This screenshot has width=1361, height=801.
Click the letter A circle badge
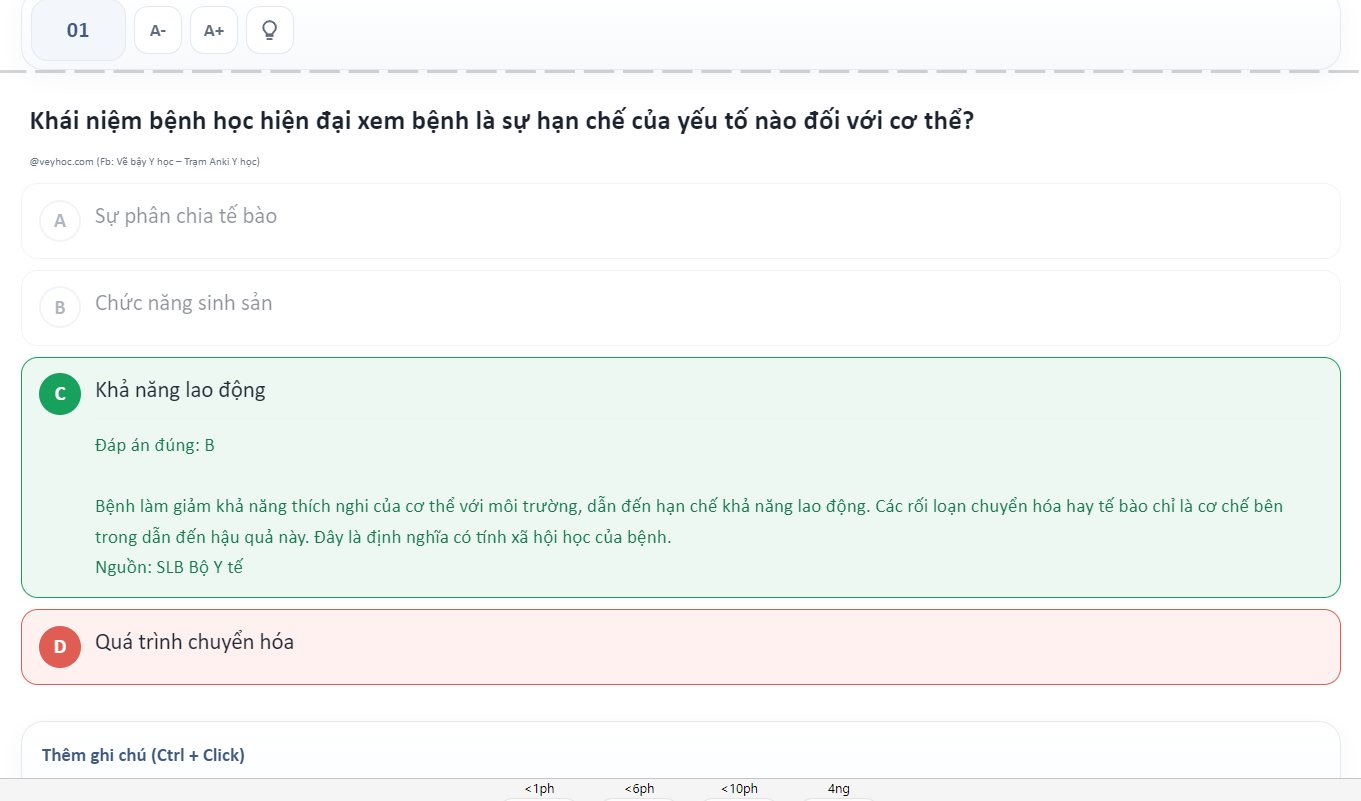tap(60, 221)
